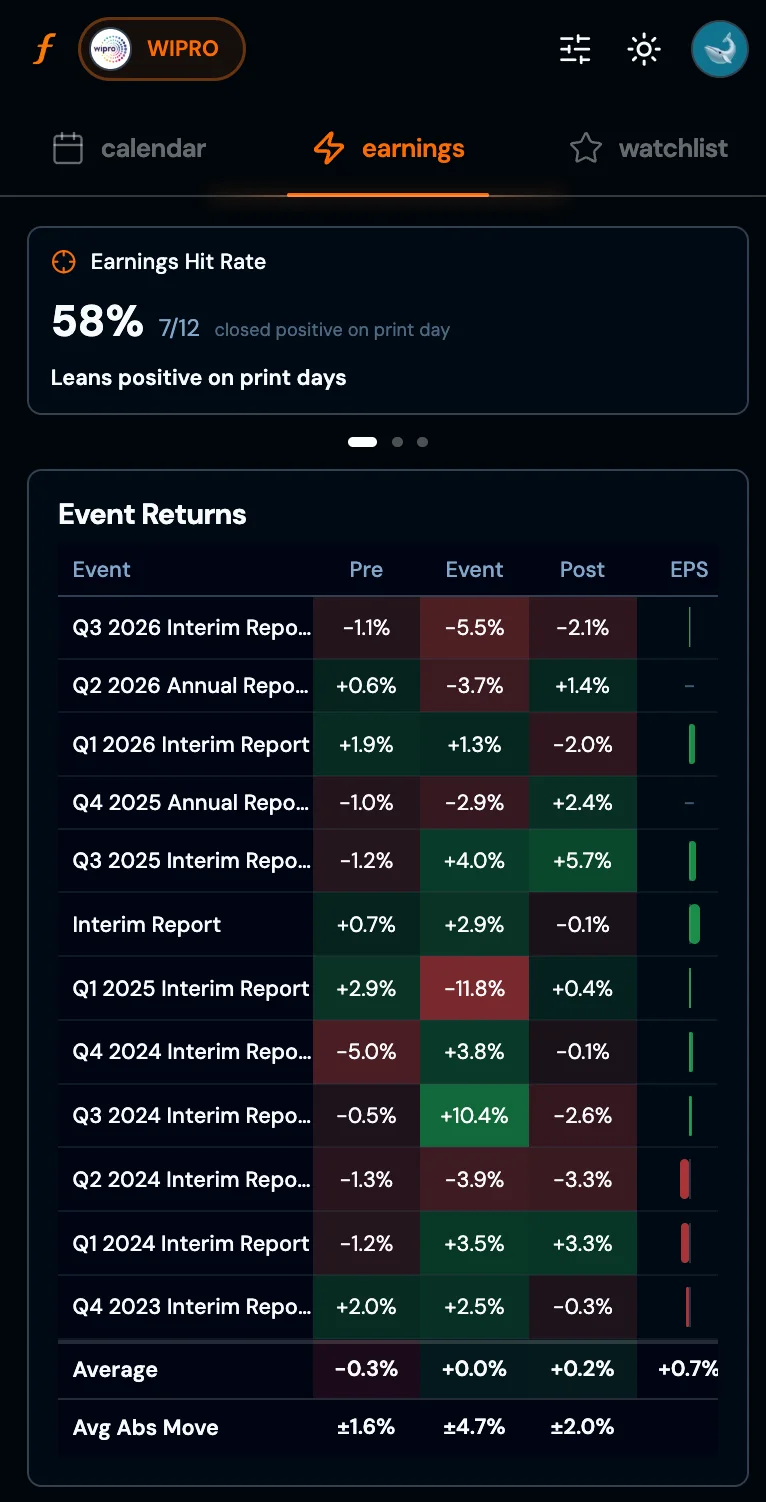Switch to the calendar tab
766x1502 pixels.
point(153,147)
